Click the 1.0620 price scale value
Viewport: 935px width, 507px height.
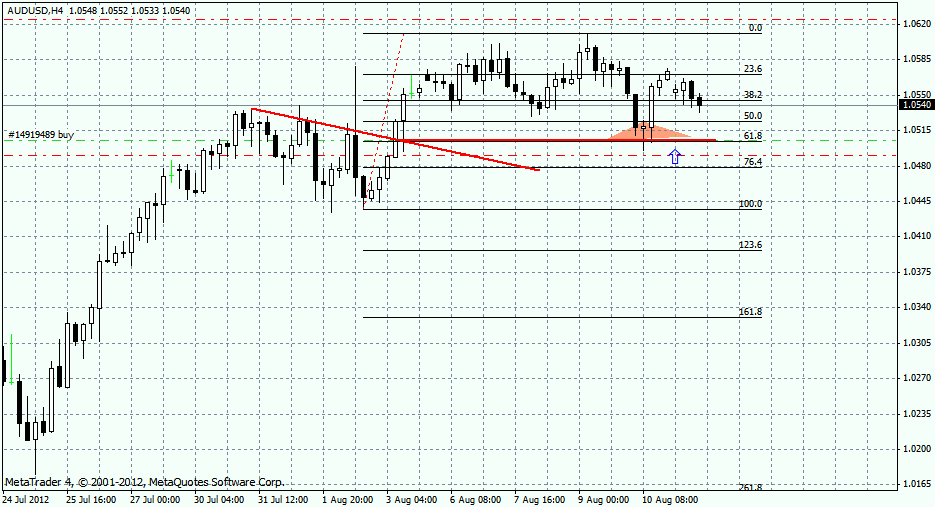pos(917,24)
